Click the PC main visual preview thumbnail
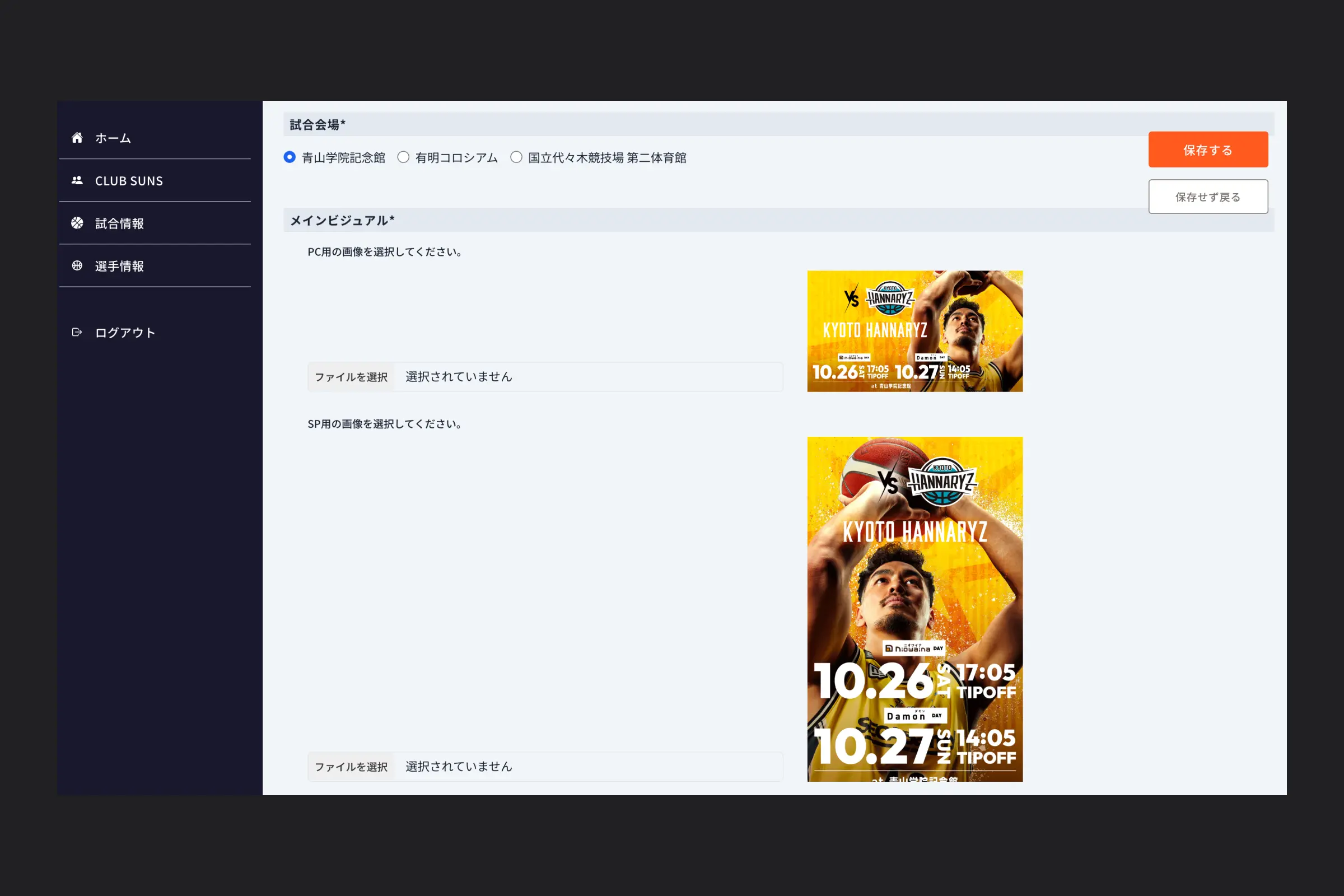 [915, 332]
